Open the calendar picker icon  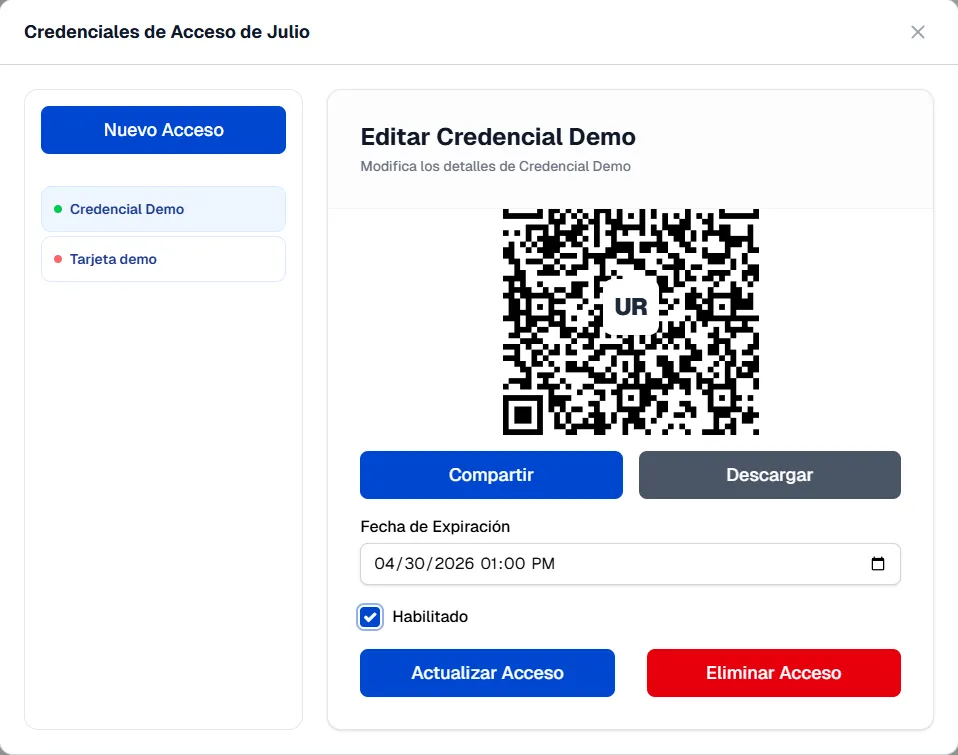877,564
